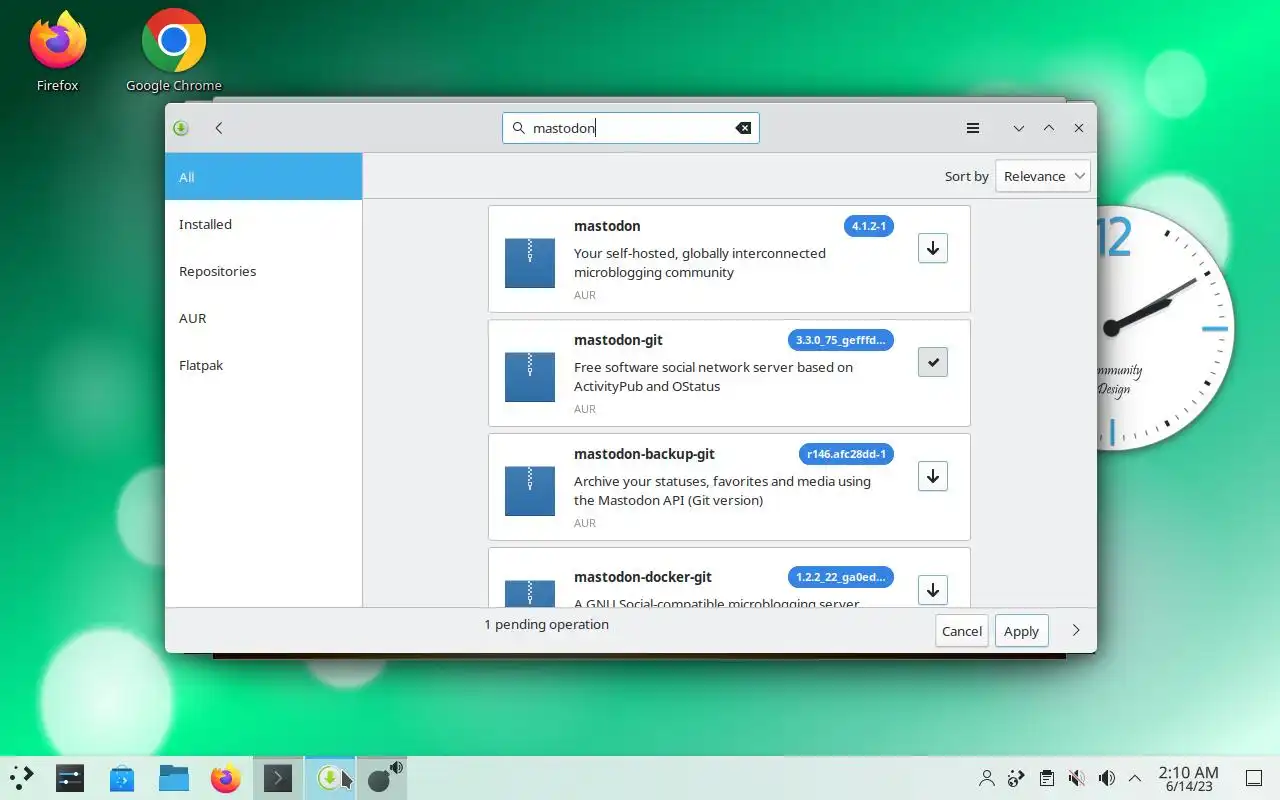Click the search magnifier icon
Screen dimensions: 1280x800
pyautogui.click(x=518, y=128)
